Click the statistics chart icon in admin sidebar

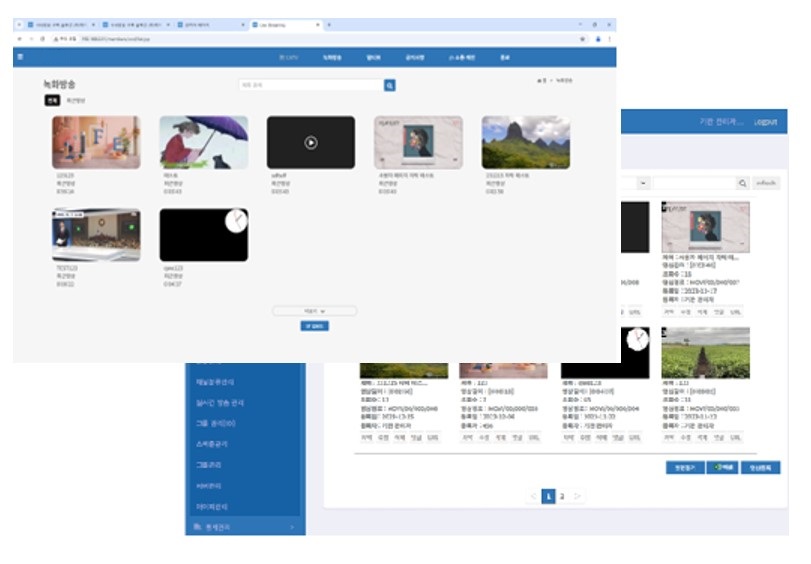click(197, 527)
